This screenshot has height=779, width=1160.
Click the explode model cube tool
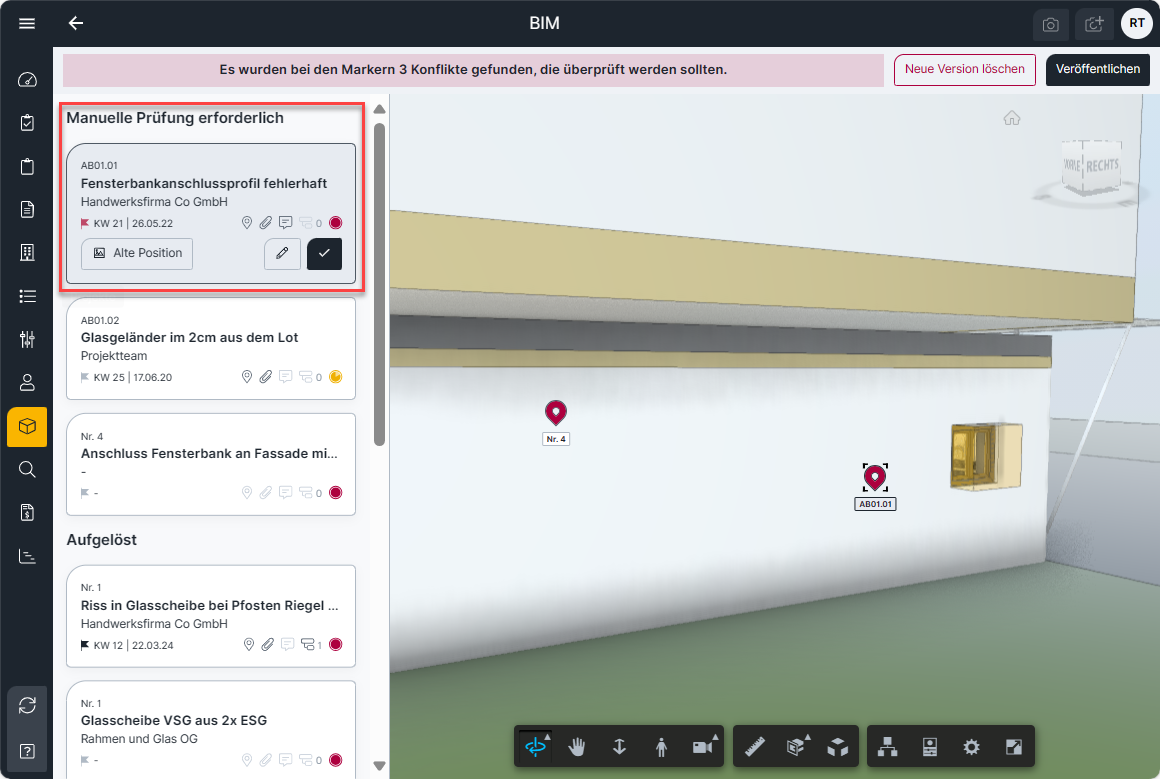(837, 747)
